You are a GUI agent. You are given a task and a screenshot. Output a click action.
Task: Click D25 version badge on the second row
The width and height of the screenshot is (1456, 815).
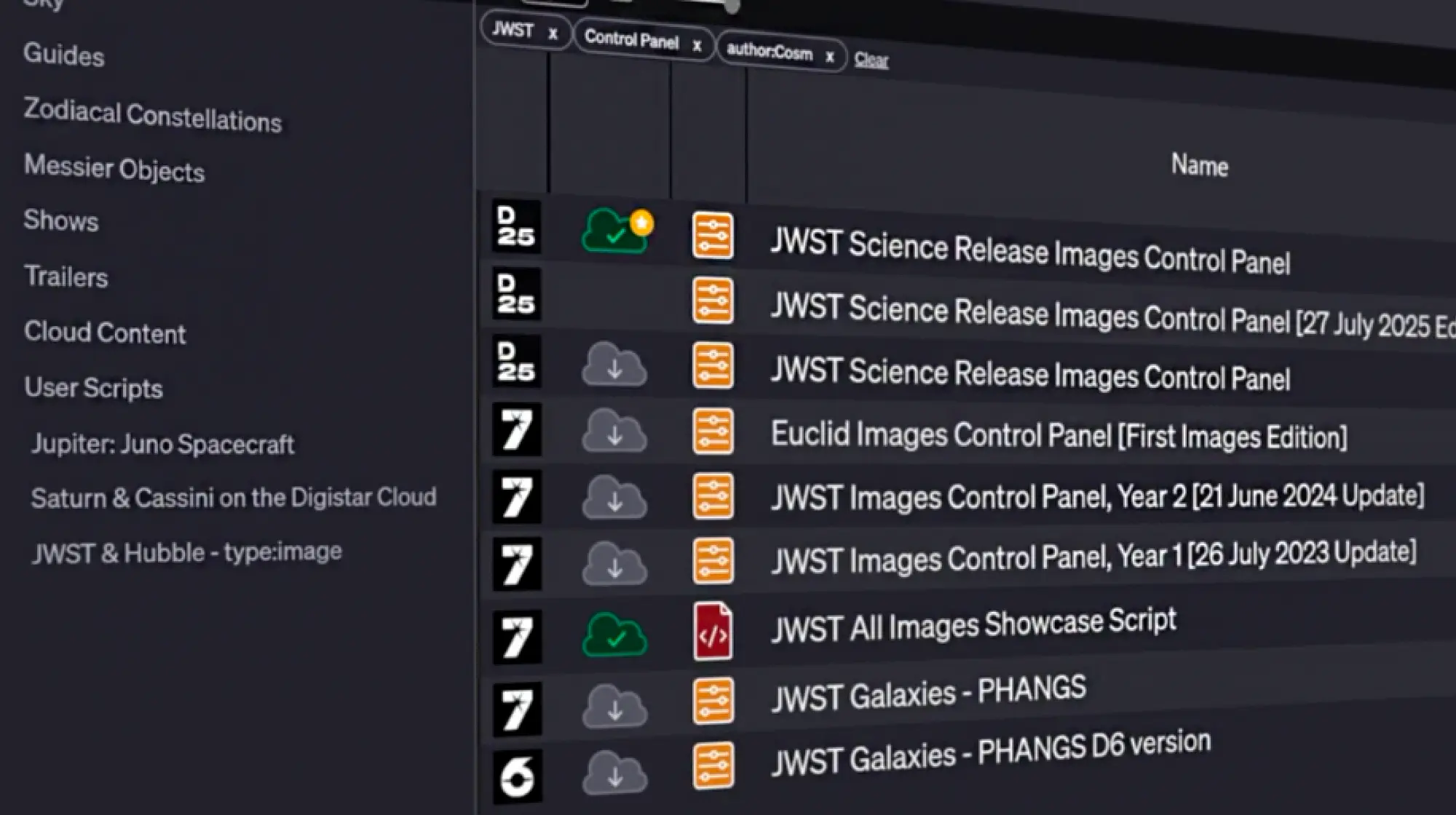coord(516,294)
